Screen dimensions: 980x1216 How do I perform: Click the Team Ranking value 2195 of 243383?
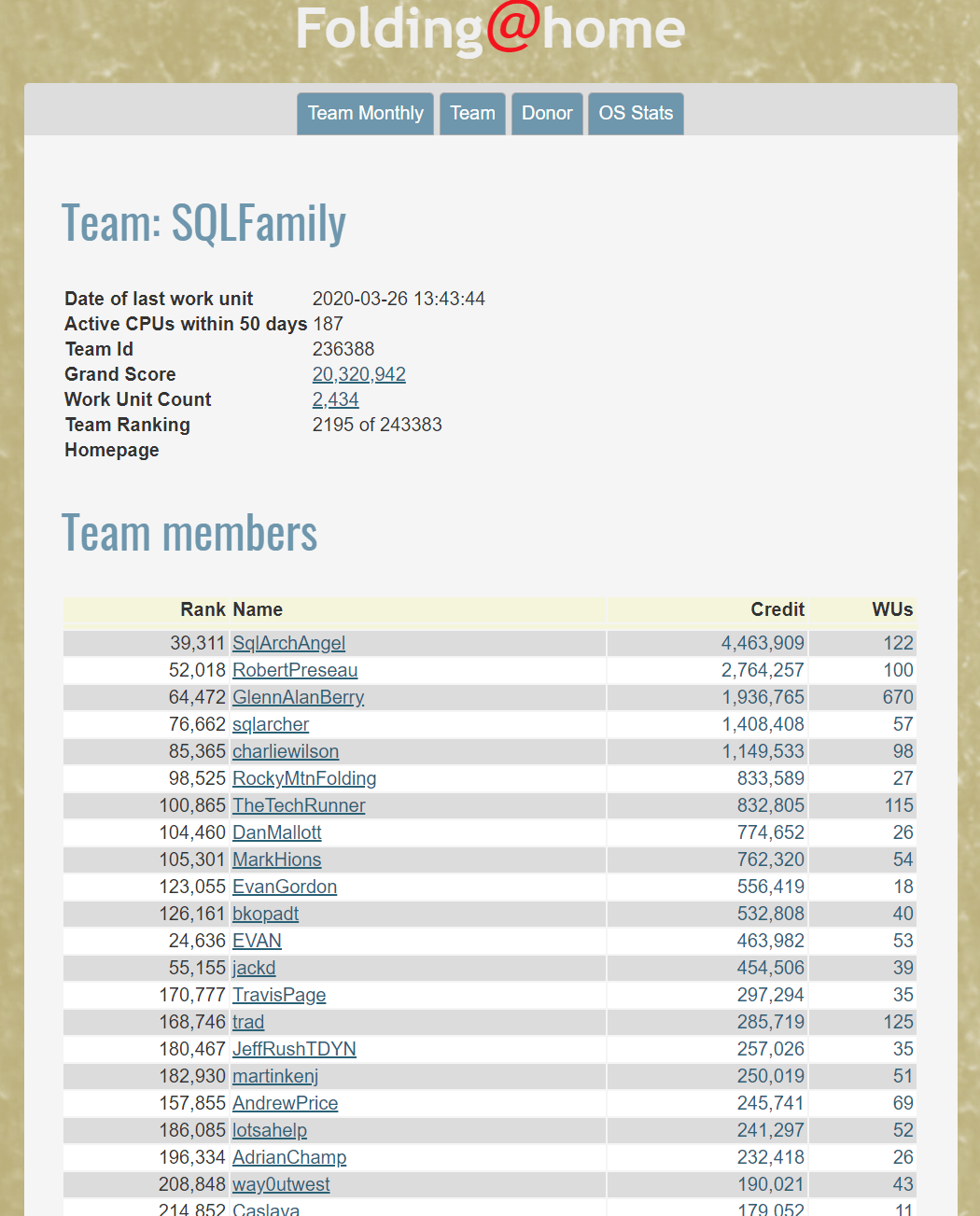point(377,425)
